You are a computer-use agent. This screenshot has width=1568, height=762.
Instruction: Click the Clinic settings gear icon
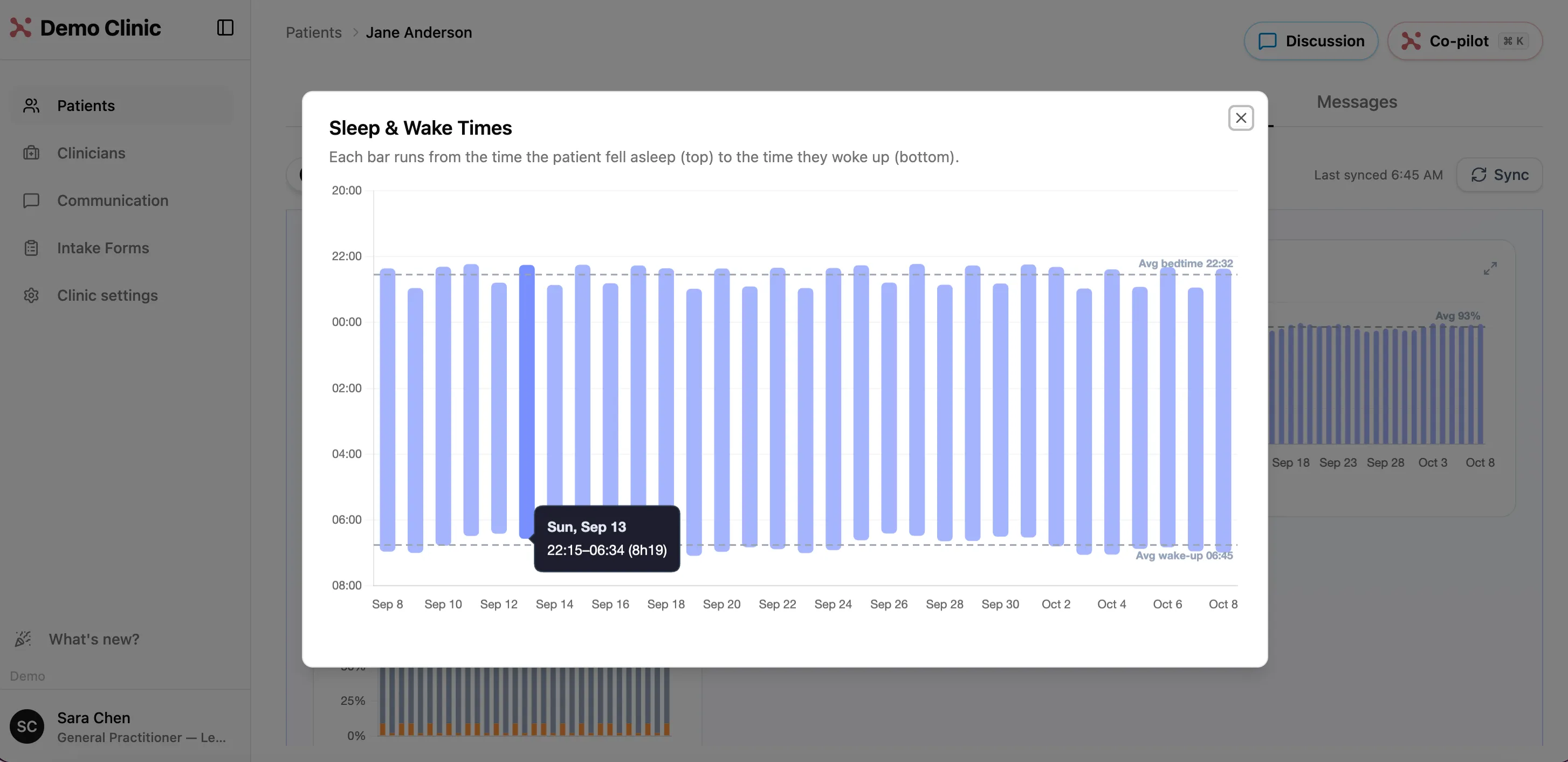click(31, 295)
